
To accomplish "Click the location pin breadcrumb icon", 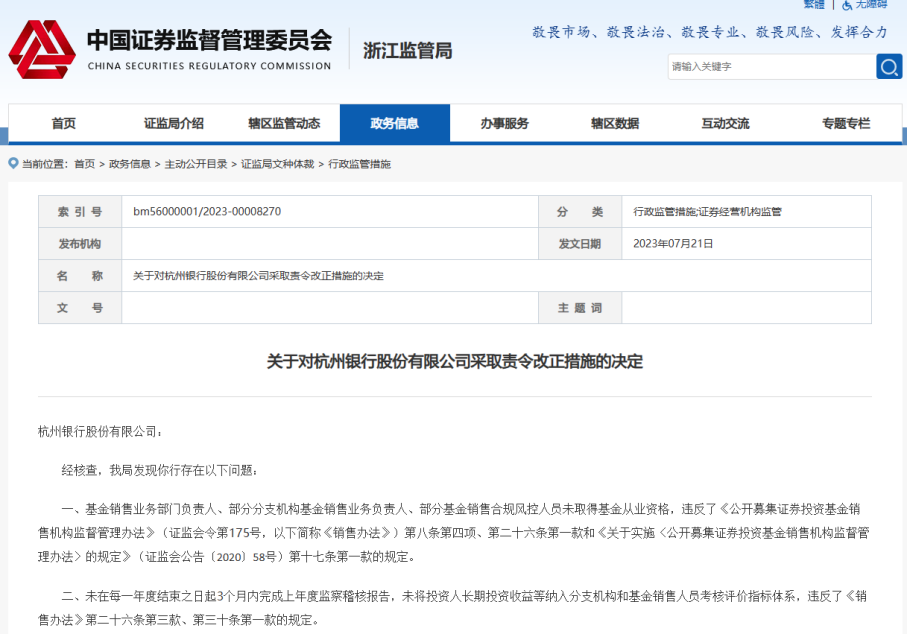I will click(13, 163).
